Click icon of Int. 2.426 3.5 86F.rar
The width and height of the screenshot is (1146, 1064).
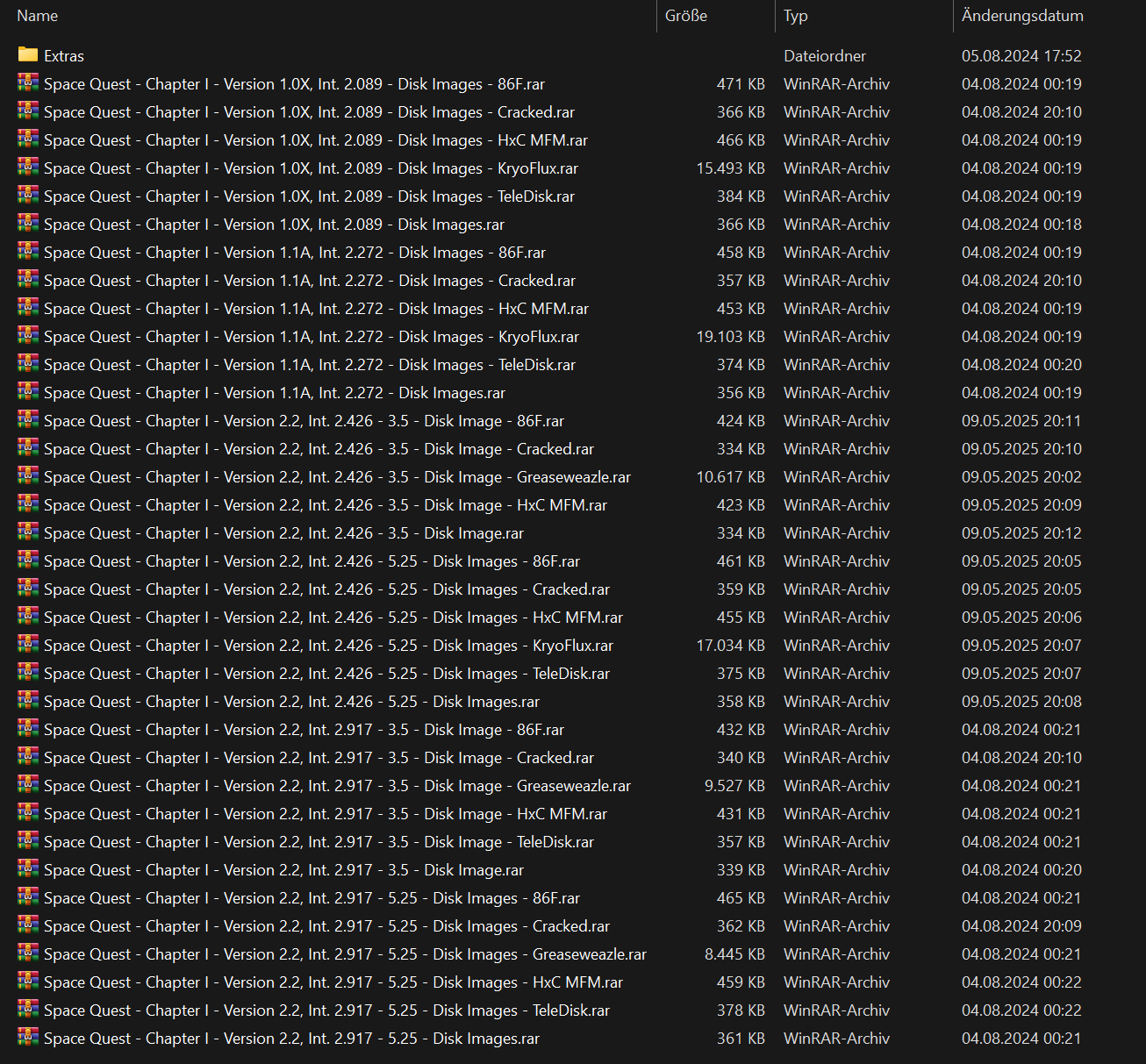point(28,419)
